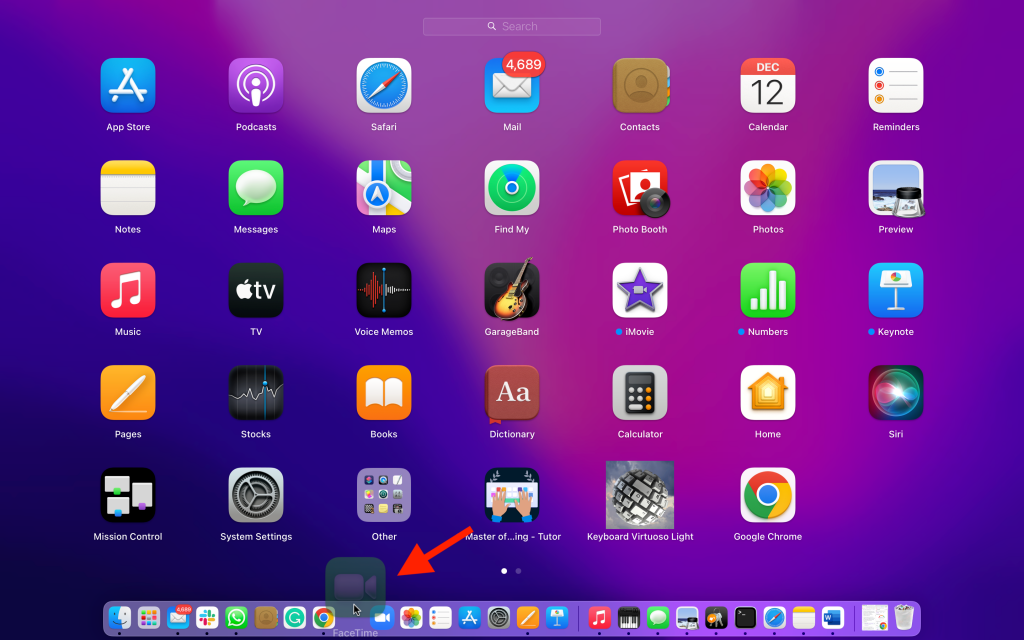1024x640 pixels.
Task: Open Mail with 4,689 badge in Launchpad grid
Action: pos(512,86)
